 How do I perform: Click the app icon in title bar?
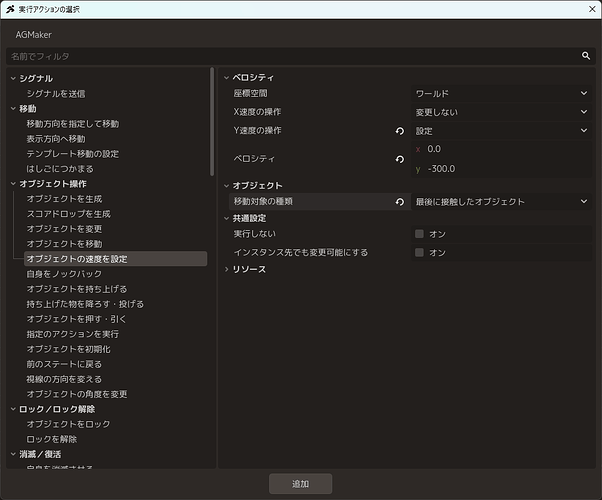coord(10,9)
